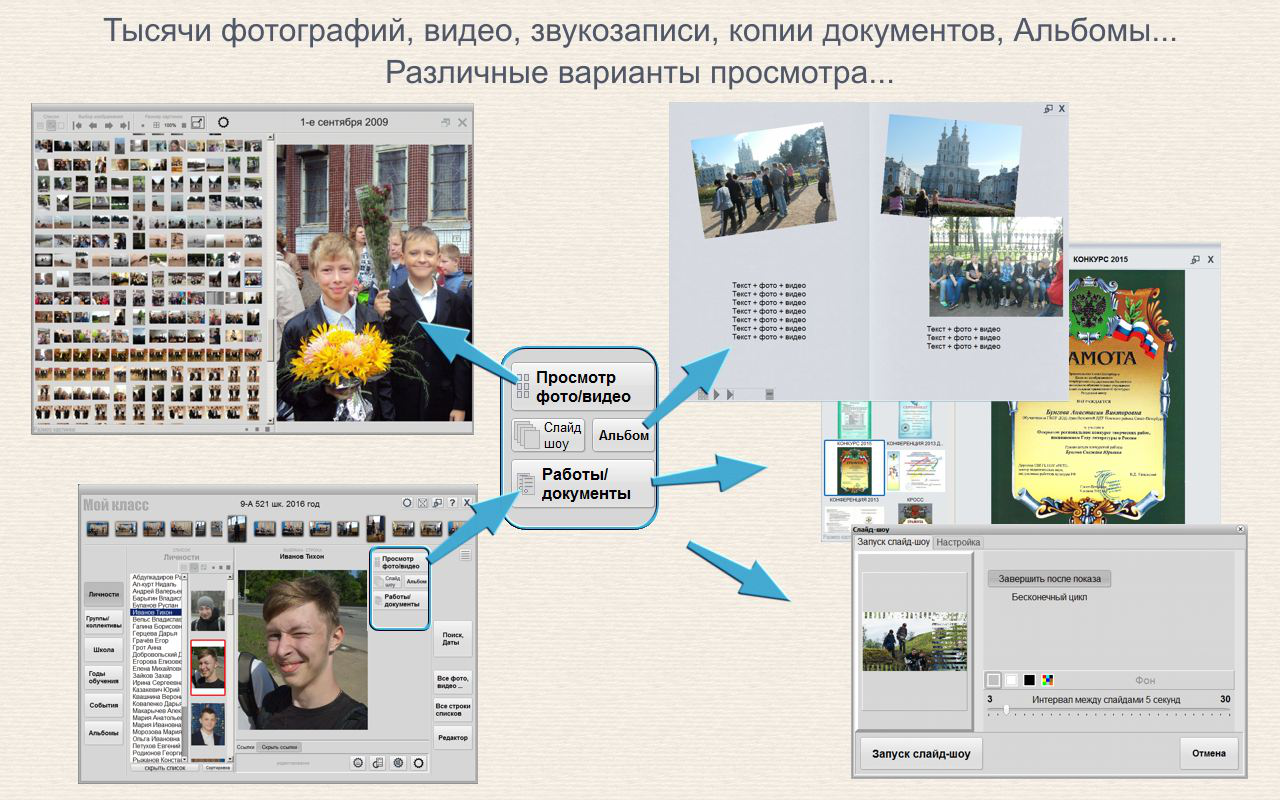The image size is (1280, 800).
Task: Click the Редактор button in Мой класс
Action: click(x=455, y=736)
